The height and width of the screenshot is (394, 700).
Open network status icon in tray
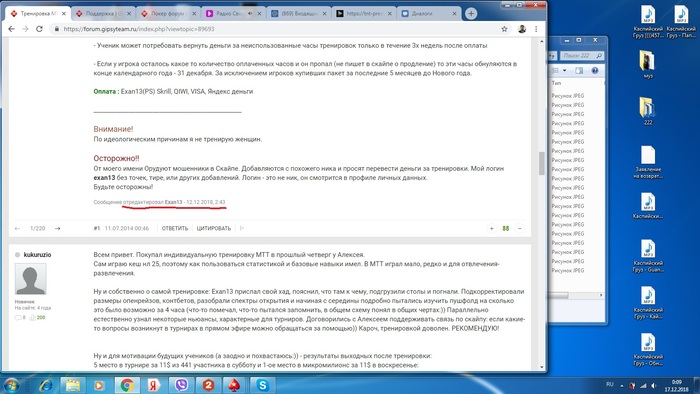coord(643,386)
